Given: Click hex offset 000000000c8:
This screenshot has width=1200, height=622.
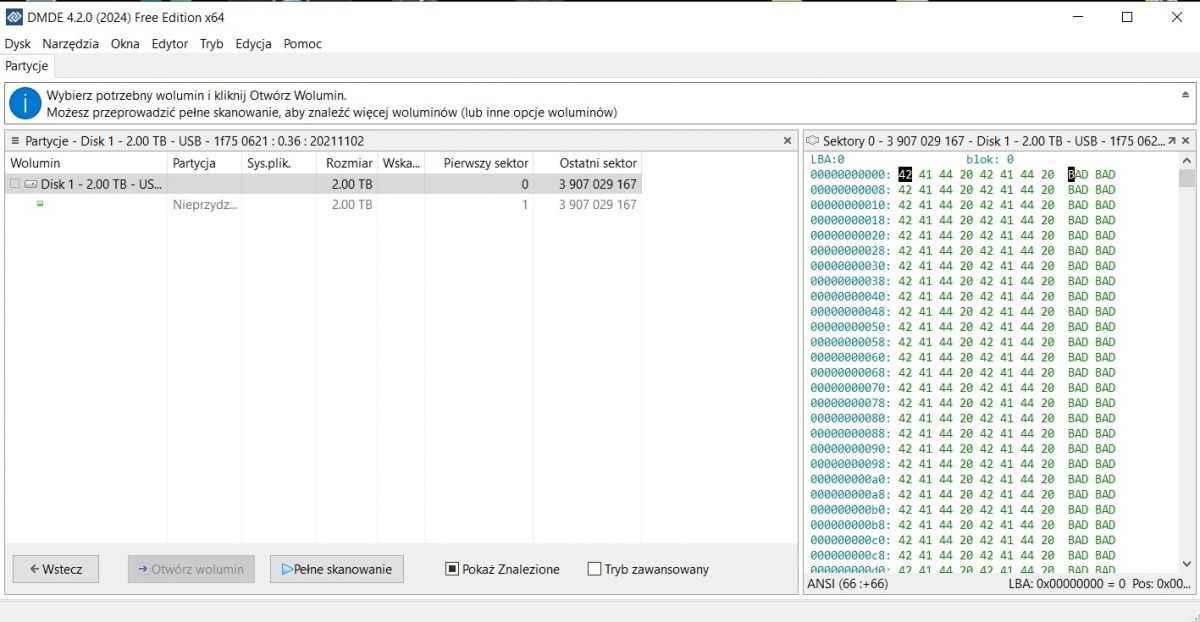Looking at the screenshot, I should [850, 555].
